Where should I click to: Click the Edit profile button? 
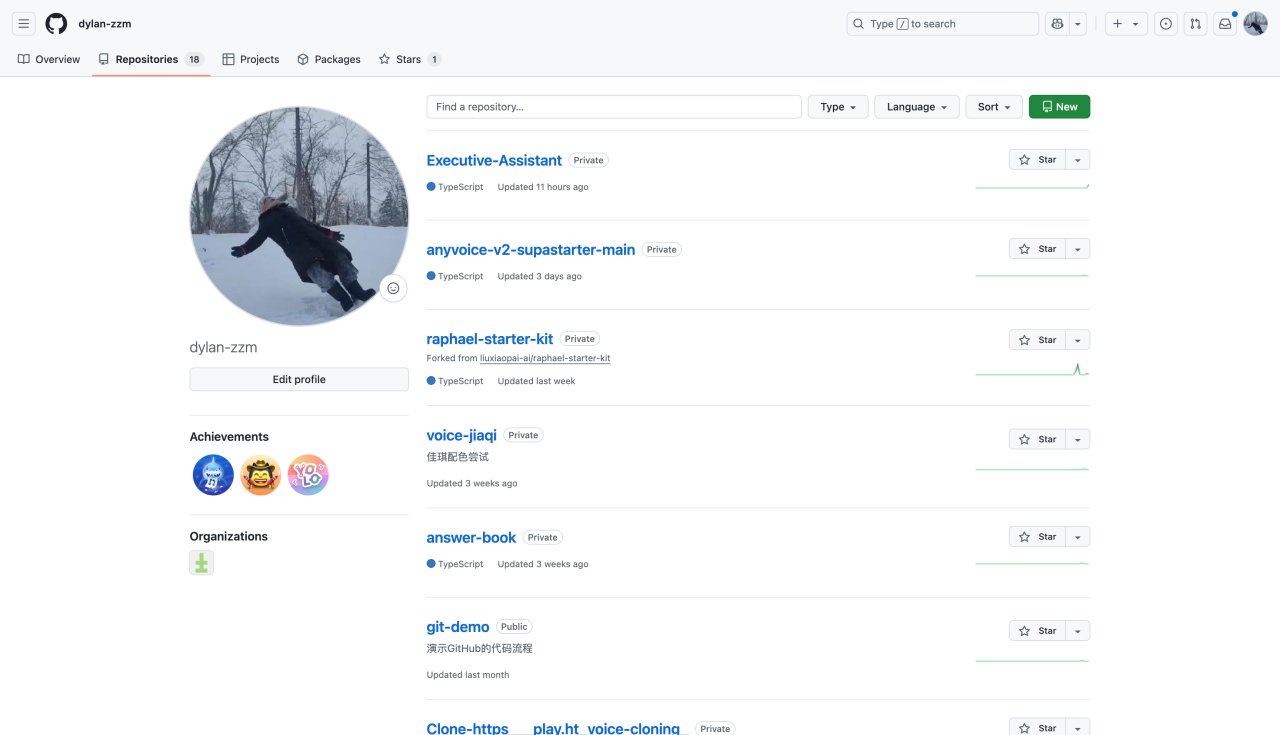299,380
